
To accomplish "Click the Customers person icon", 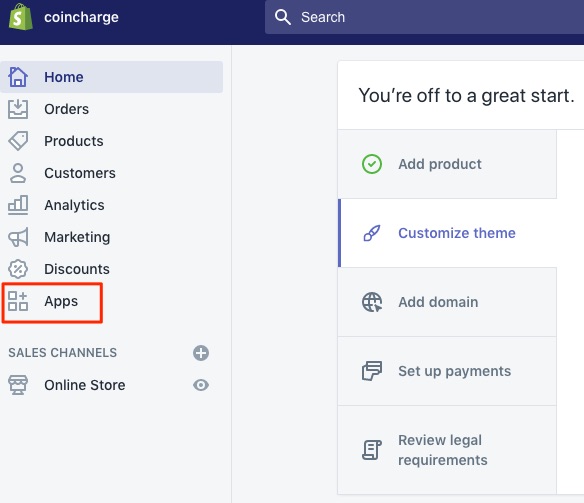I will tap(18, 173).
